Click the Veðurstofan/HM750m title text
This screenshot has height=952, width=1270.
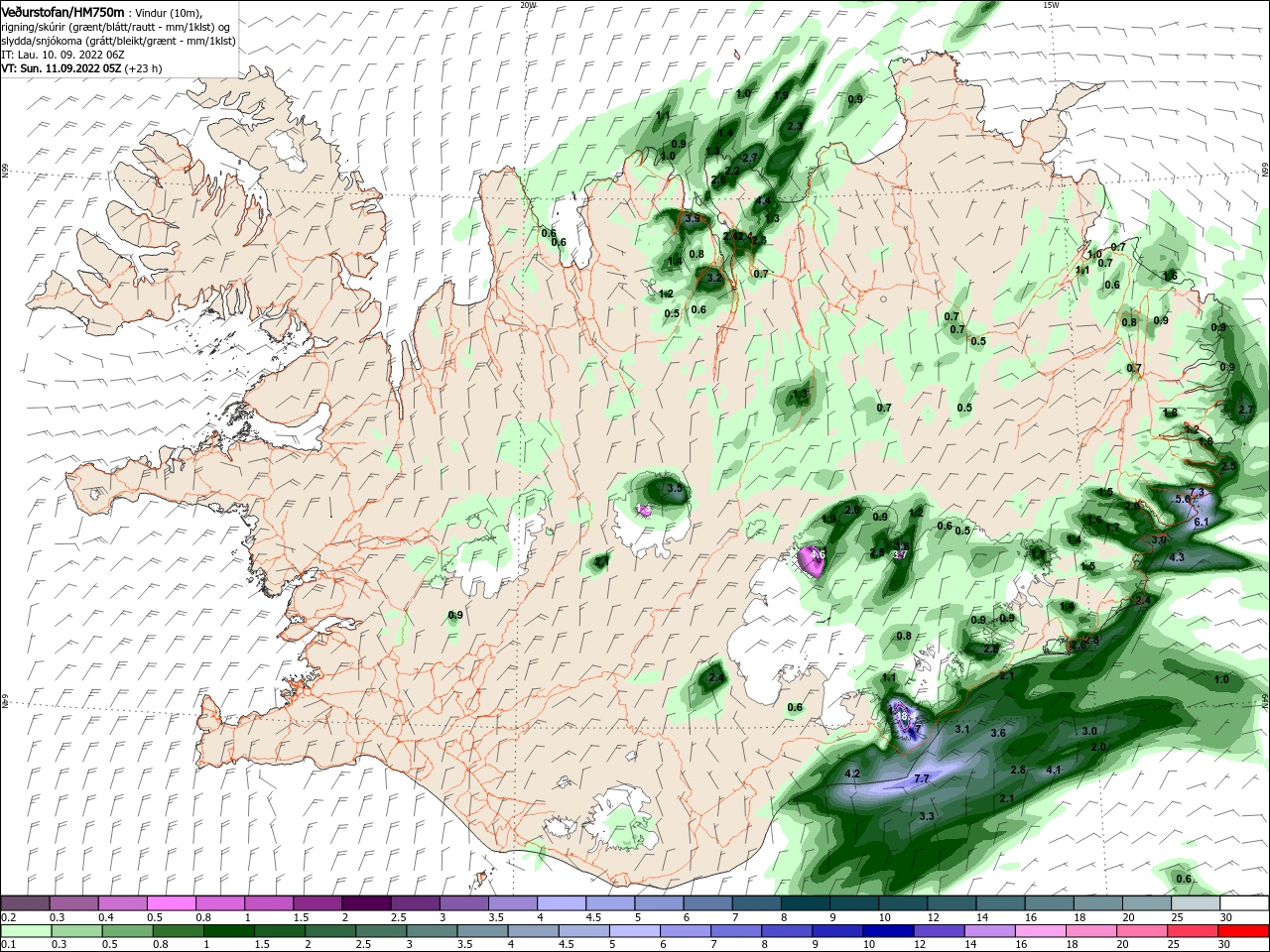(63, 11)
